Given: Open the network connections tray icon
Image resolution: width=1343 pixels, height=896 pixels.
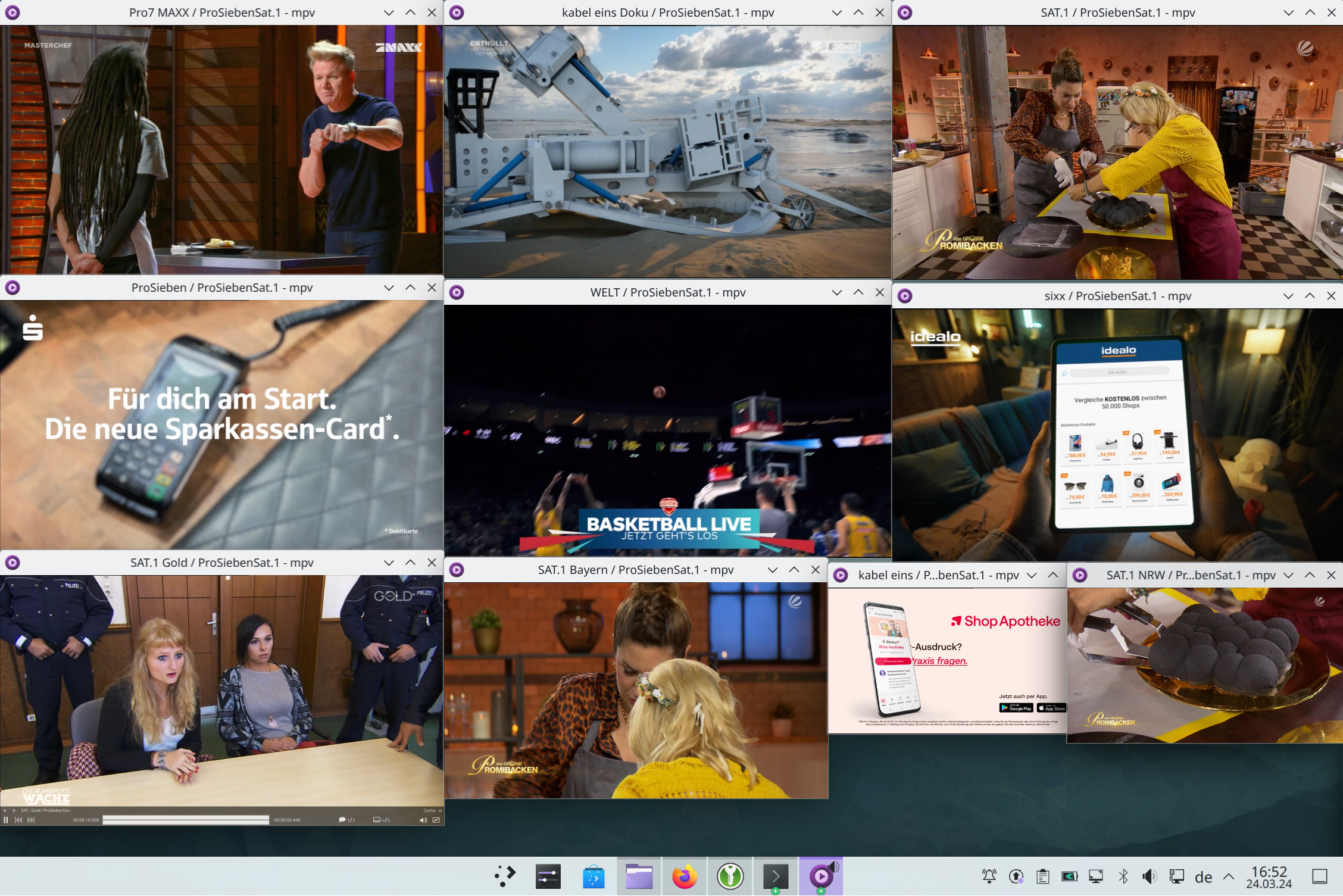Looking at the screenshot, I should point(1176,876).
